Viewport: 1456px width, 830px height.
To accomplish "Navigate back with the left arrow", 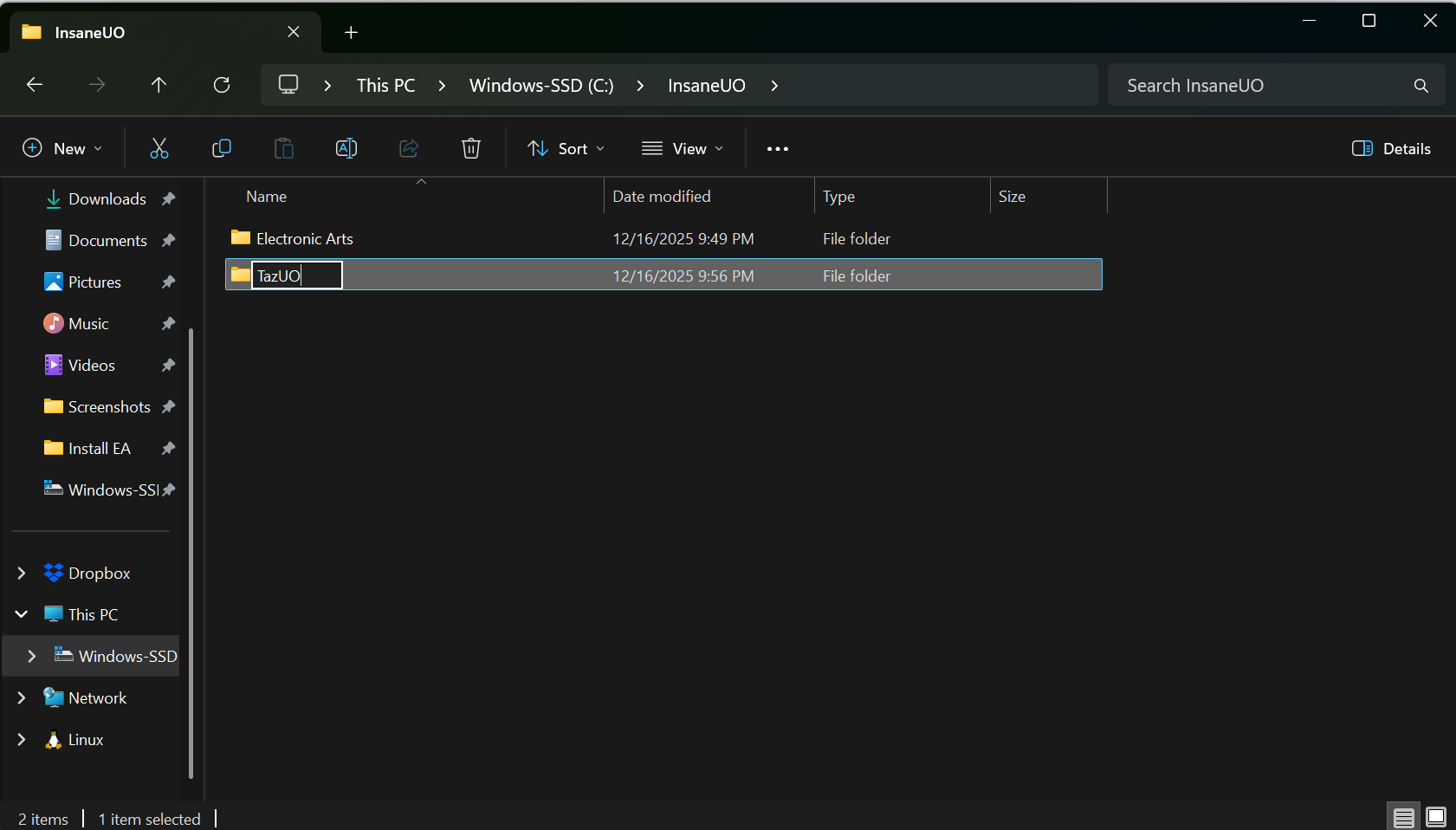I will pyautogui.click(x=35, y=85).
